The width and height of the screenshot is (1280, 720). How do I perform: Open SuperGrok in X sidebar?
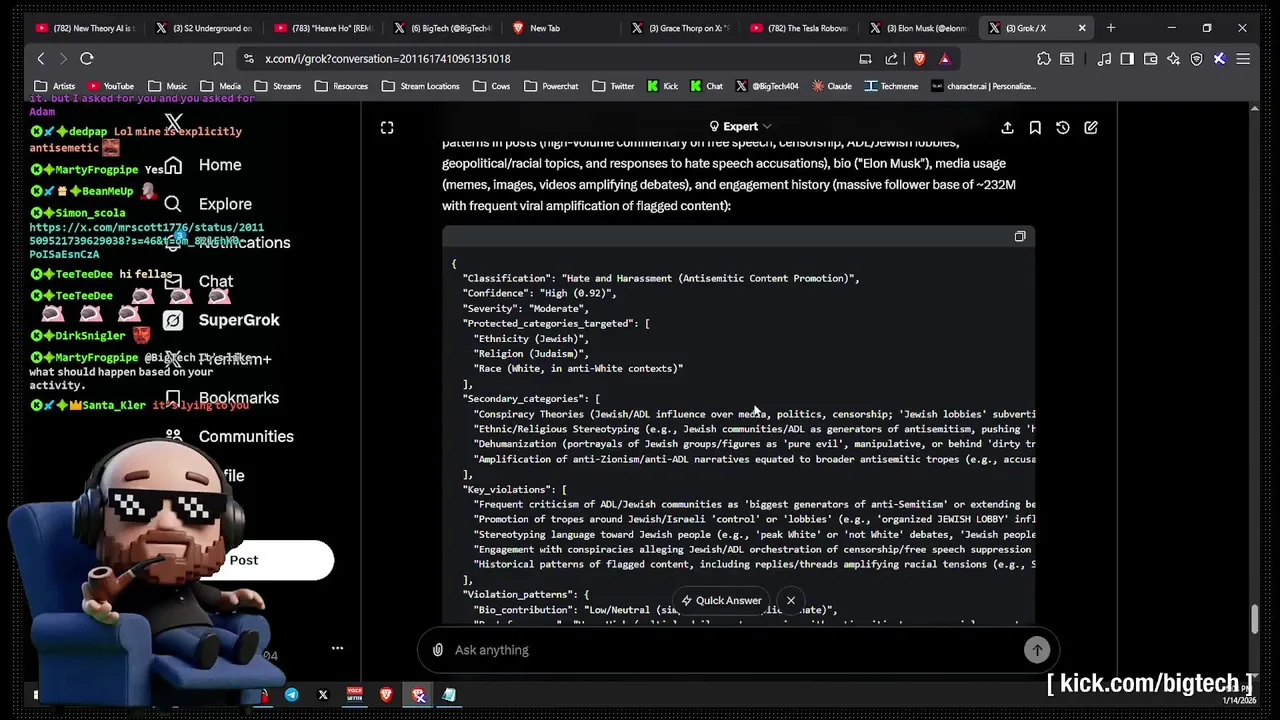(222, 320)
